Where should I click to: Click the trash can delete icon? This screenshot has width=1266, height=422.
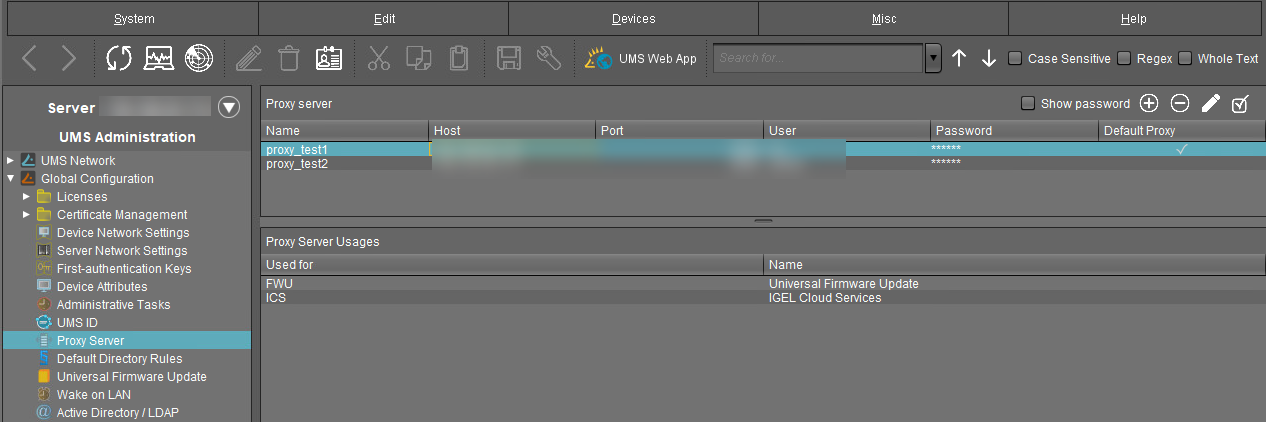click(x=289, y=59)
